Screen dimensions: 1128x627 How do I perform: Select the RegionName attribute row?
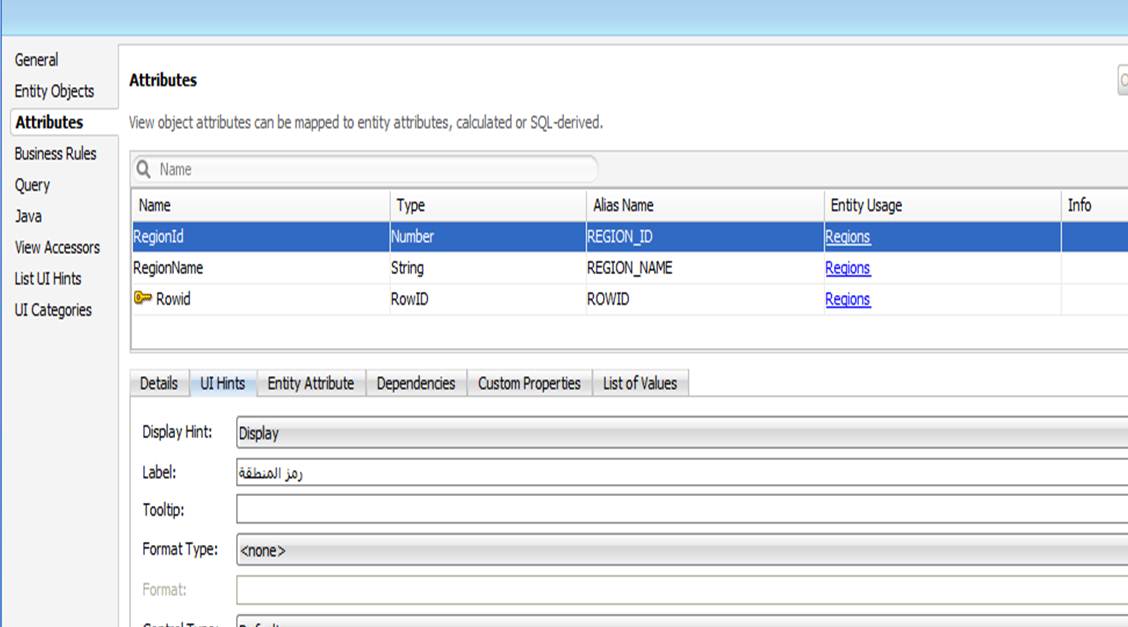pyautogui.click(x=260, y=268)
